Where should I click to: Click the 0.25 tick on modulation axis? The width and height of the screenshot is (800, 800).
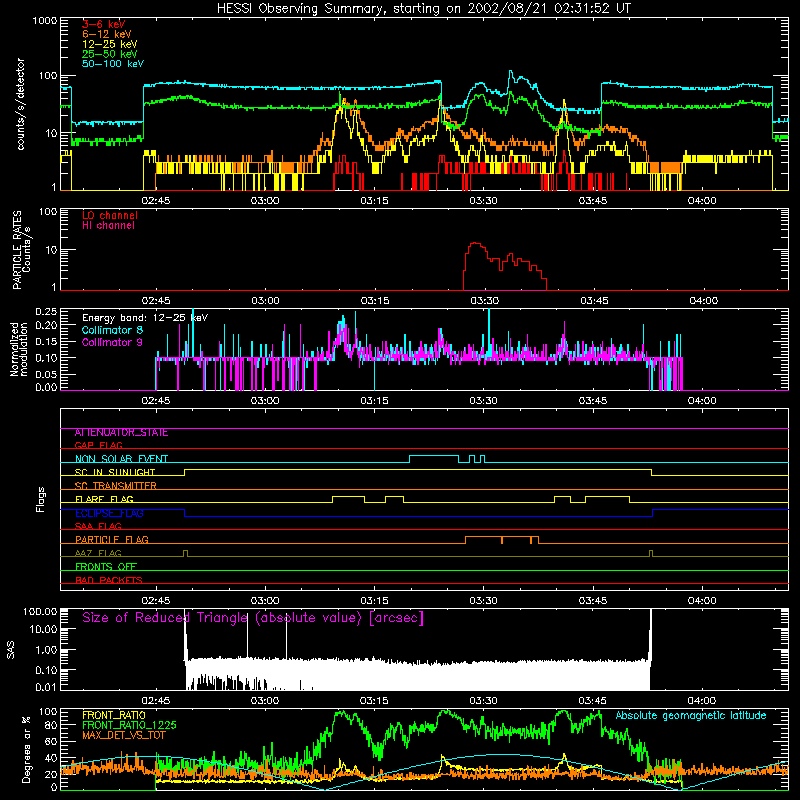tap(46, 312)
